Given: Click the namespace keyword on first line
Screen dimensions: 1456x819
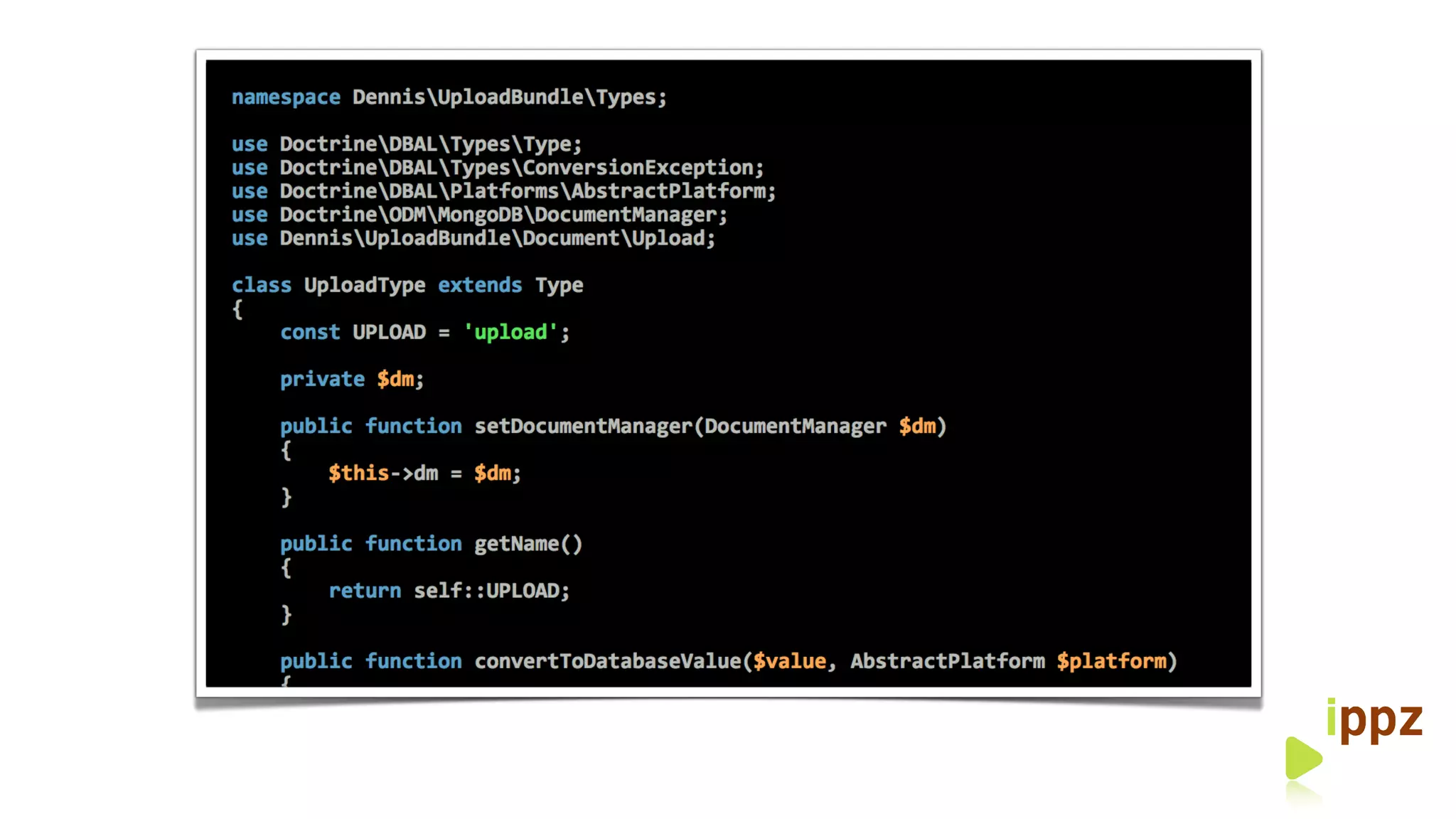Looking at the screenshot, I should tap(286, 97).
